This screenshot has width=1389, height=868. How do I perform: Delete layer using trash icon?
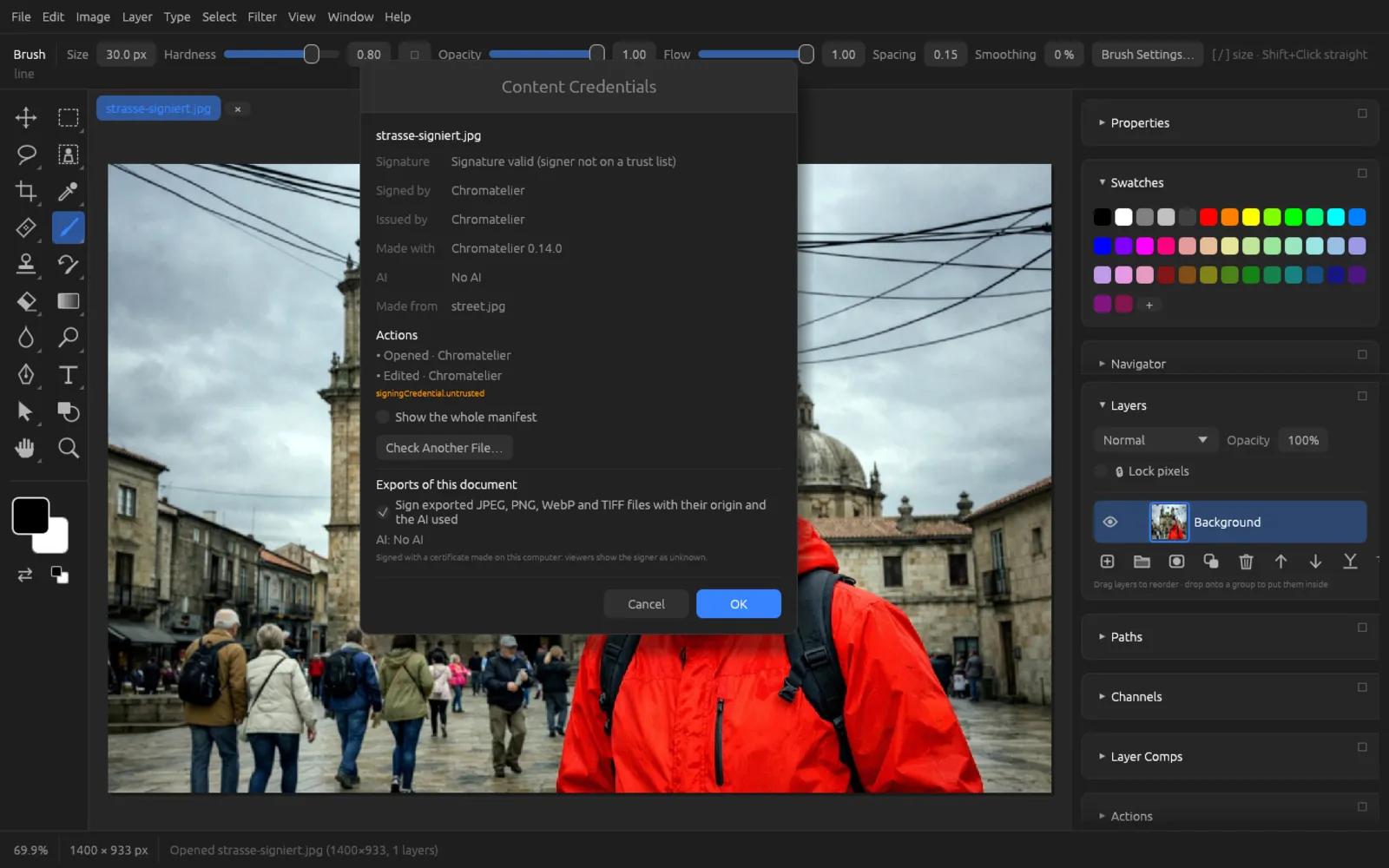coord(1246,562)
